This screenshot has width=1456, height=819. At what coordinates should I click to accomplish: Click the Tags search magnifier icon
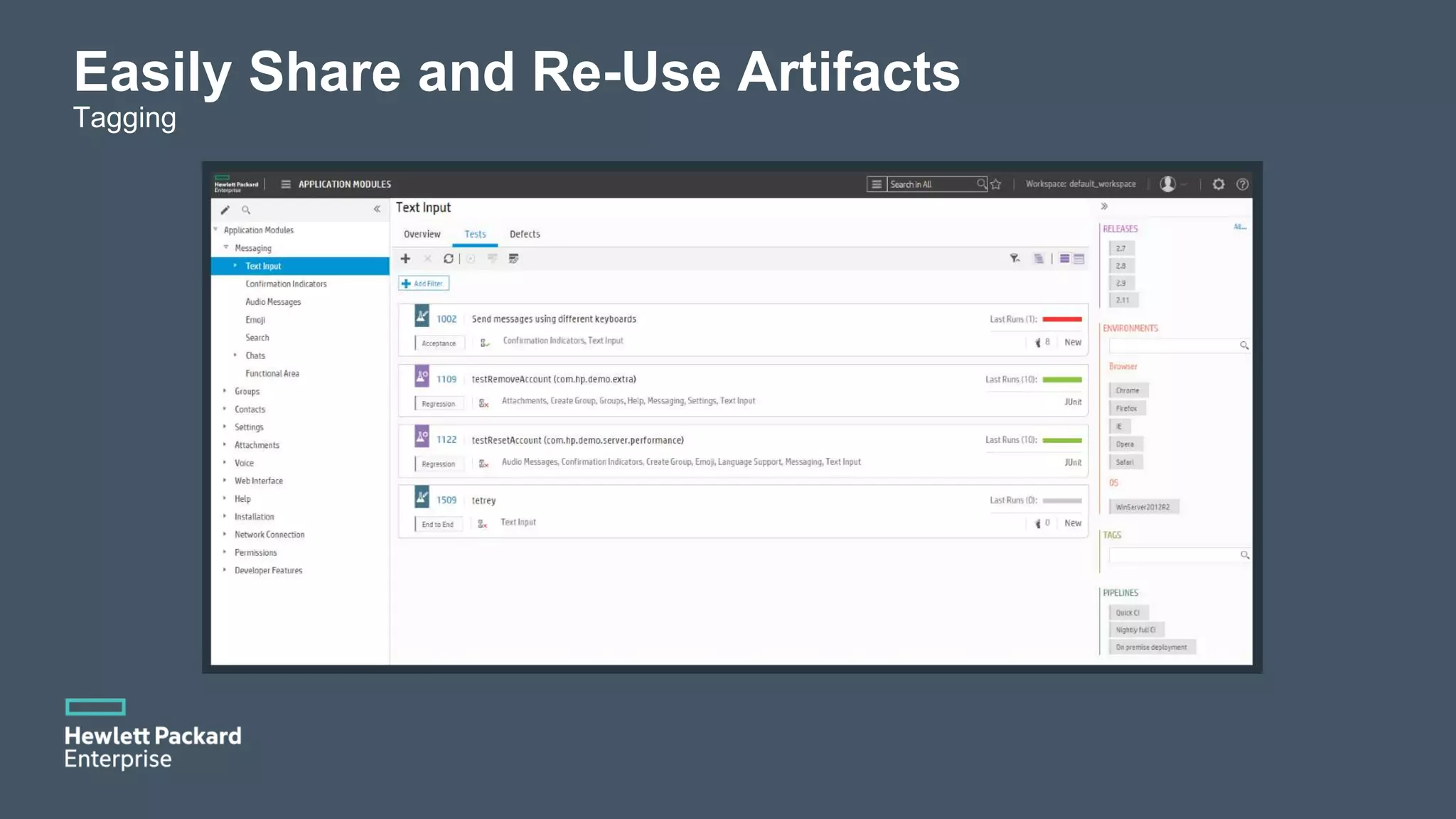click(1245, 555)
